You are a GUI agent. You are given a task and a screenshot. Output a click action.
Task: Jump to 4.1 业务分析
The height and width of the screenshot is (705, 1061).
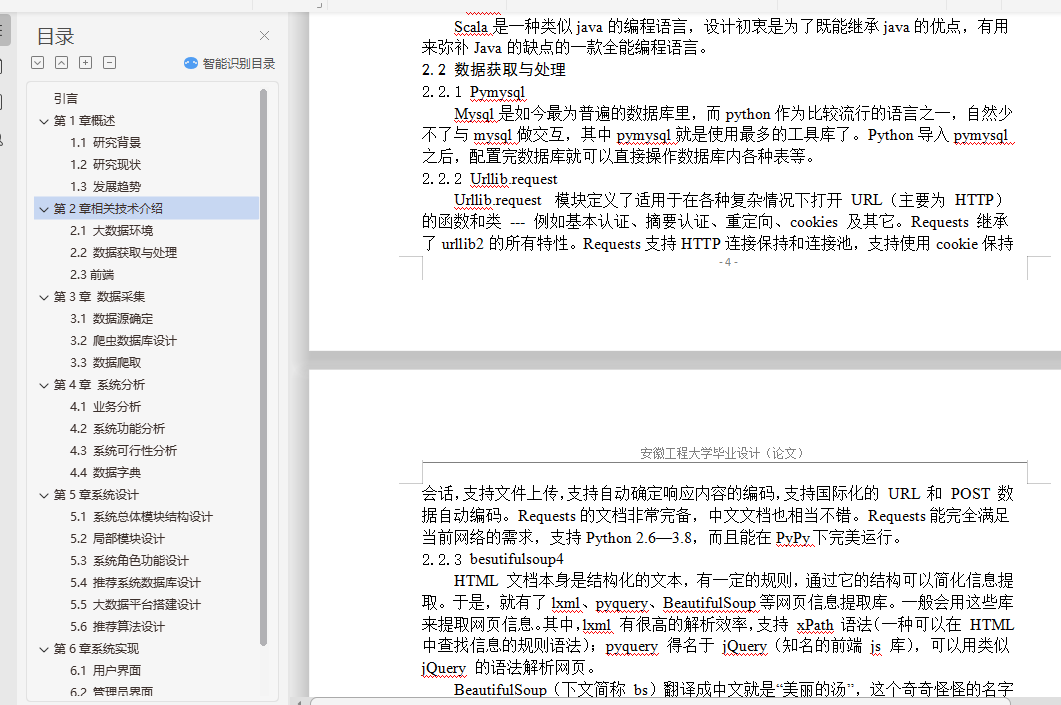(106, 407)
